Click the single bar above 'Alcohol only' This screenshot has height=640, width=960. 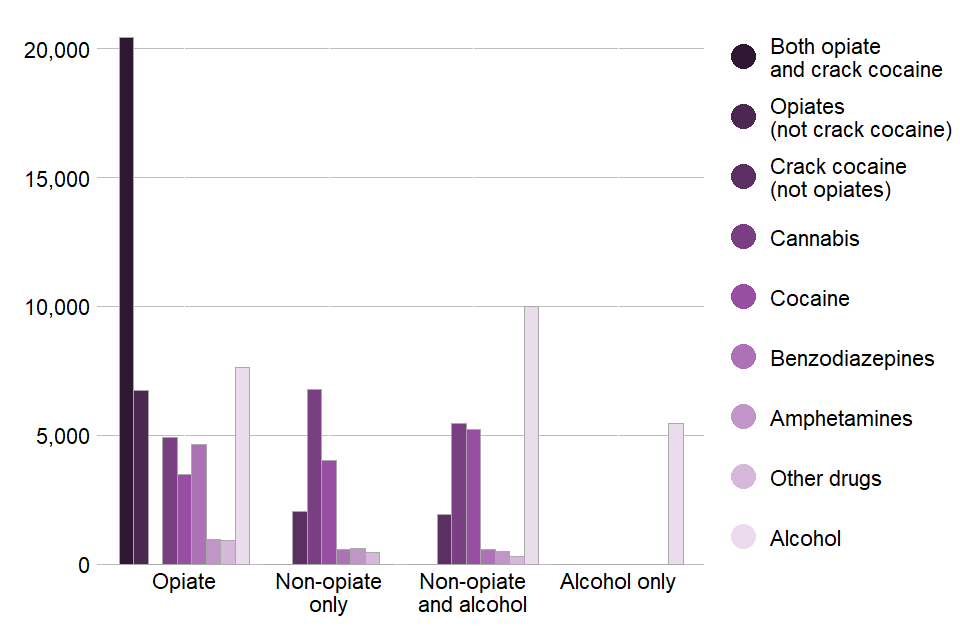pos(676,494)
